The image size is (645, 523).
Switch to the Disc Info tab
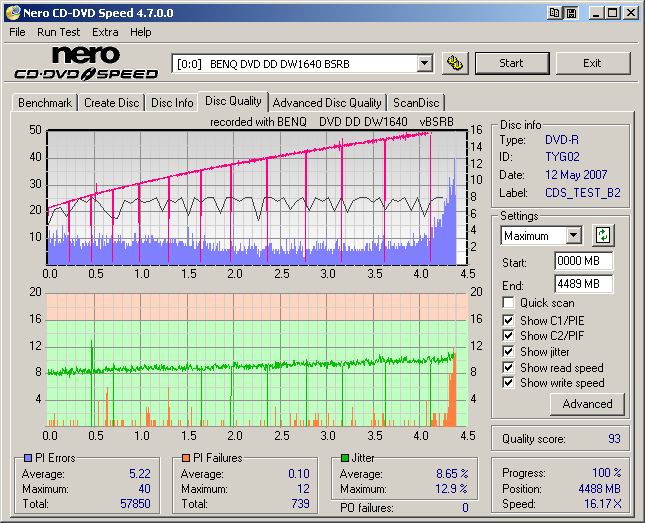coord(172,102)
